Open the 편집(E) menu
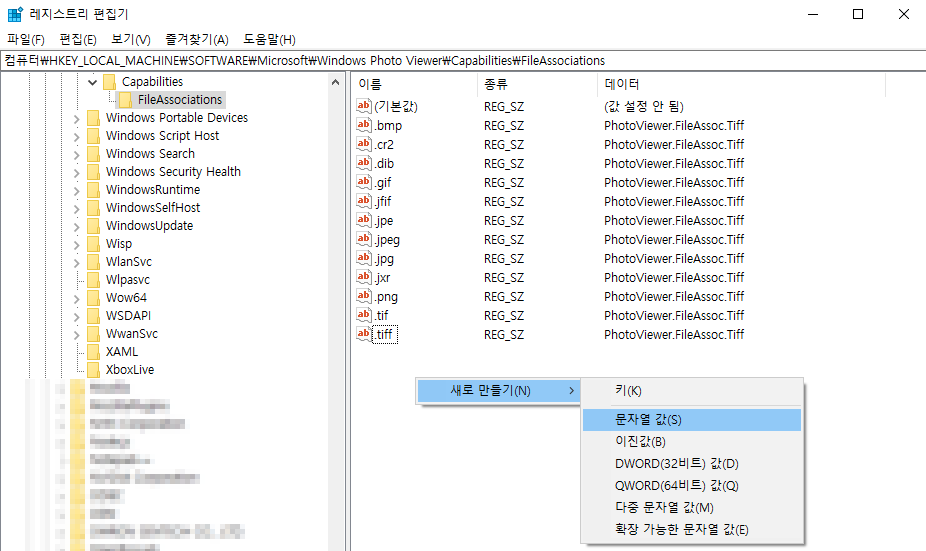This screenshot has height=551, width=926. click(78, 40)
